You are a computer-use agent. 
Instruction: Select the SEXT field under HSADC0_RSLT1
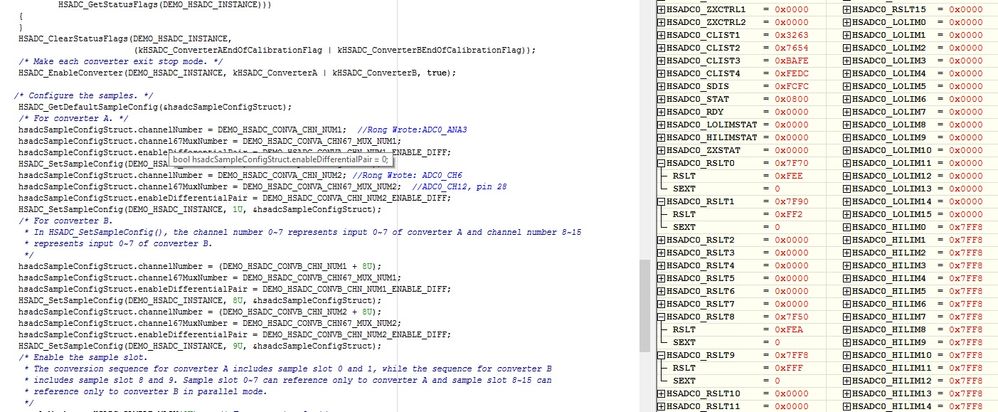tap(741, 227)
